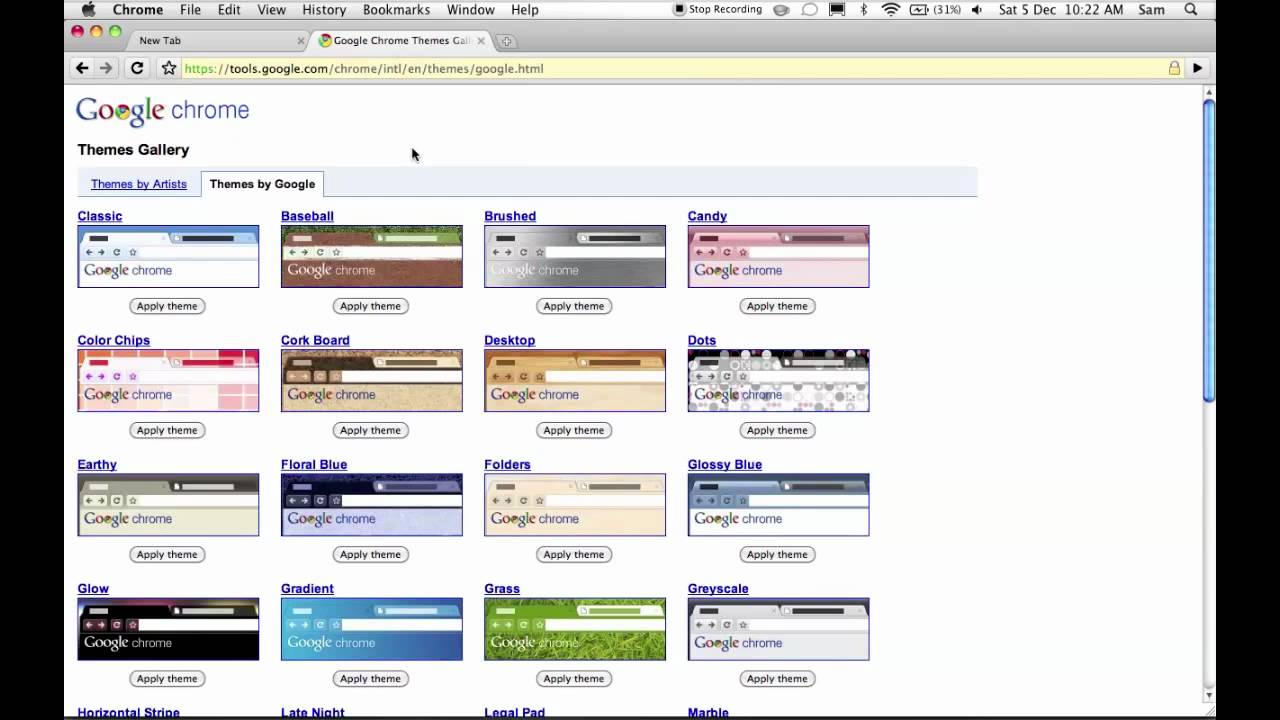Close the New Tab tab
The height and width of the screenshot is (720, 1280).
(x=300, y=41)
